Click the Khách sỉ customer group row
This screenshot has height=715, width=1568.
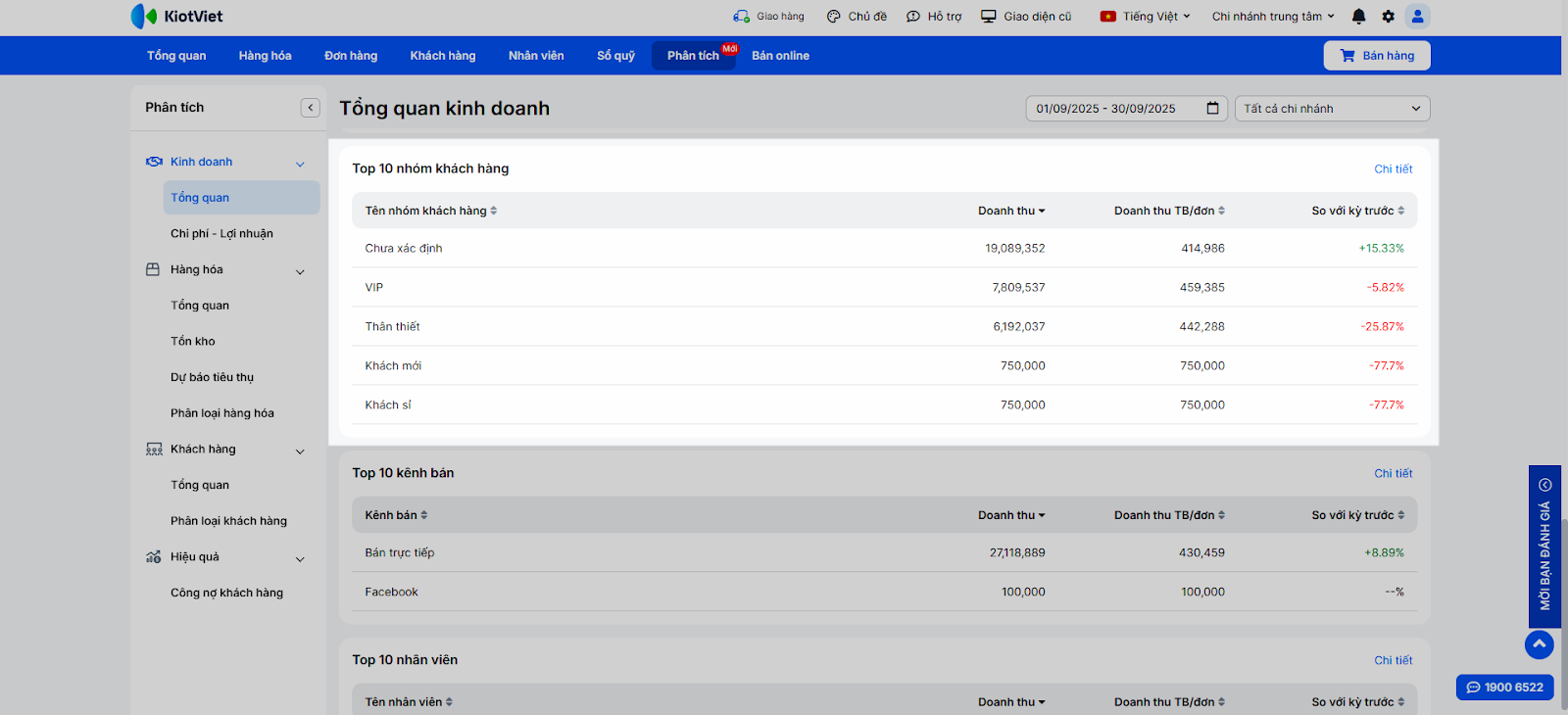(x=885, y=405)
